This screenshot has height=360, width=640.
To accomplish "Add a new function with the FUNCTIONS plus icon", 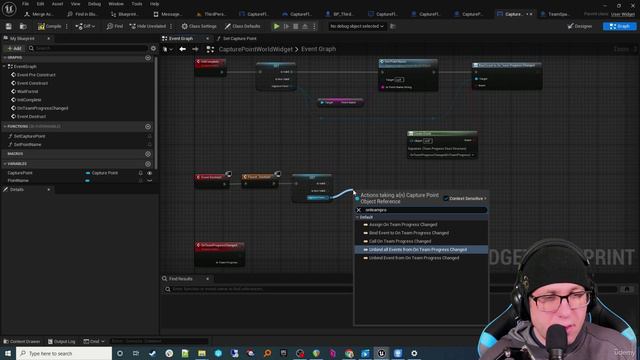I will pos(148,127).
